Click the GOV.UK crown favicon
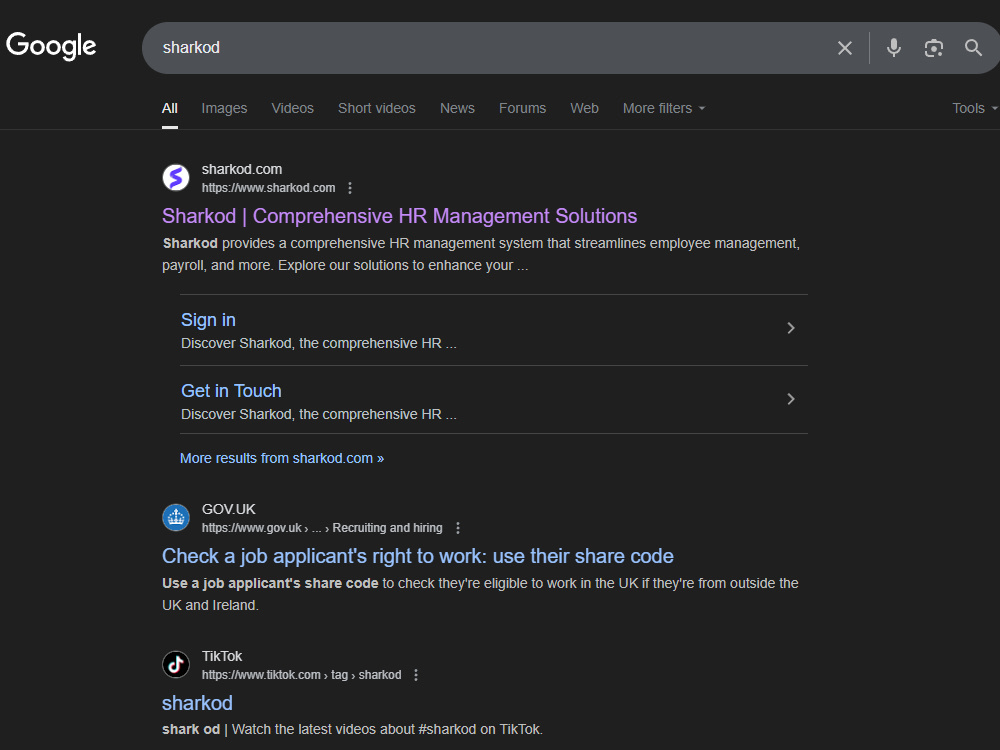Viewport: 1000px width, 750px height. (x=176, y=517)
